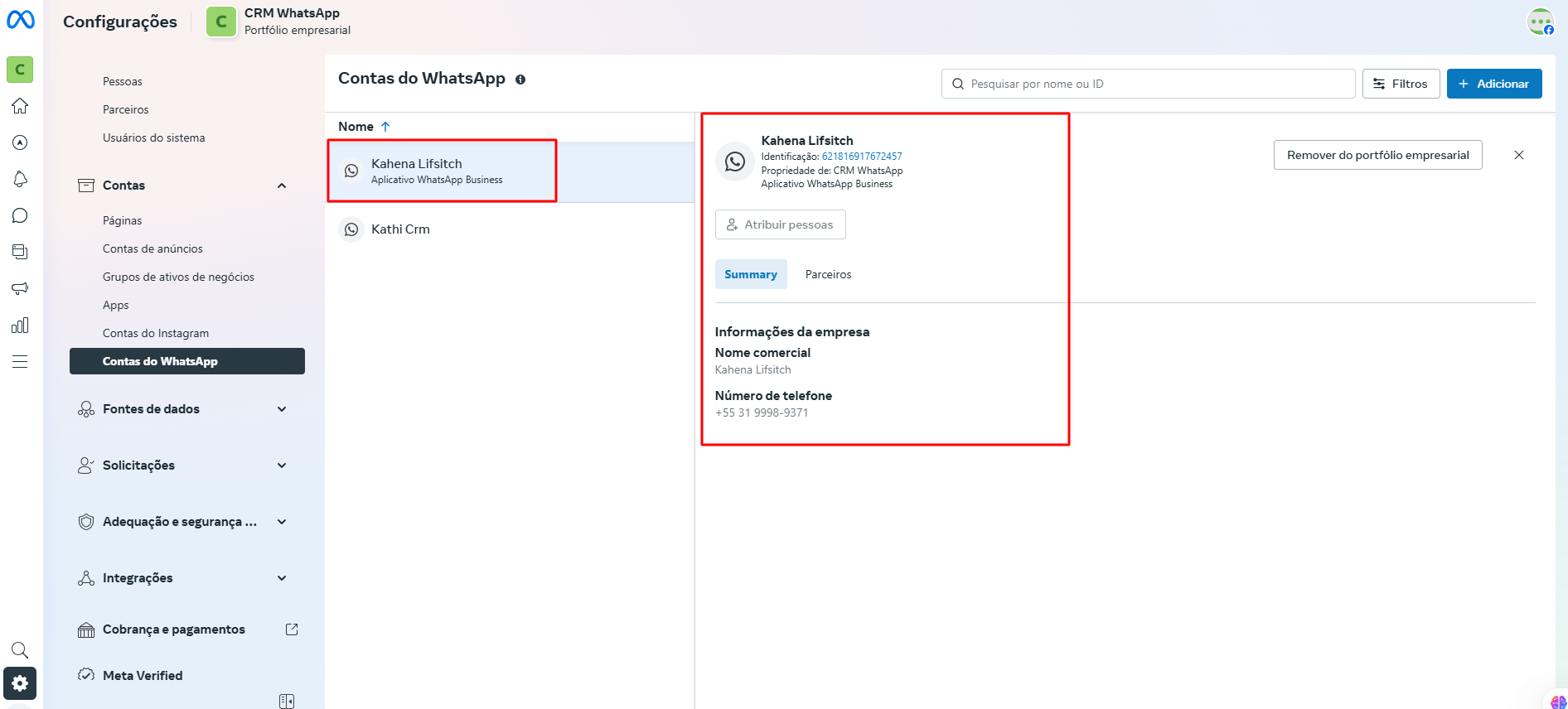Screen dimensions: 1568x709
Task: Open notifications bell icon
Action: pos(20,179)
